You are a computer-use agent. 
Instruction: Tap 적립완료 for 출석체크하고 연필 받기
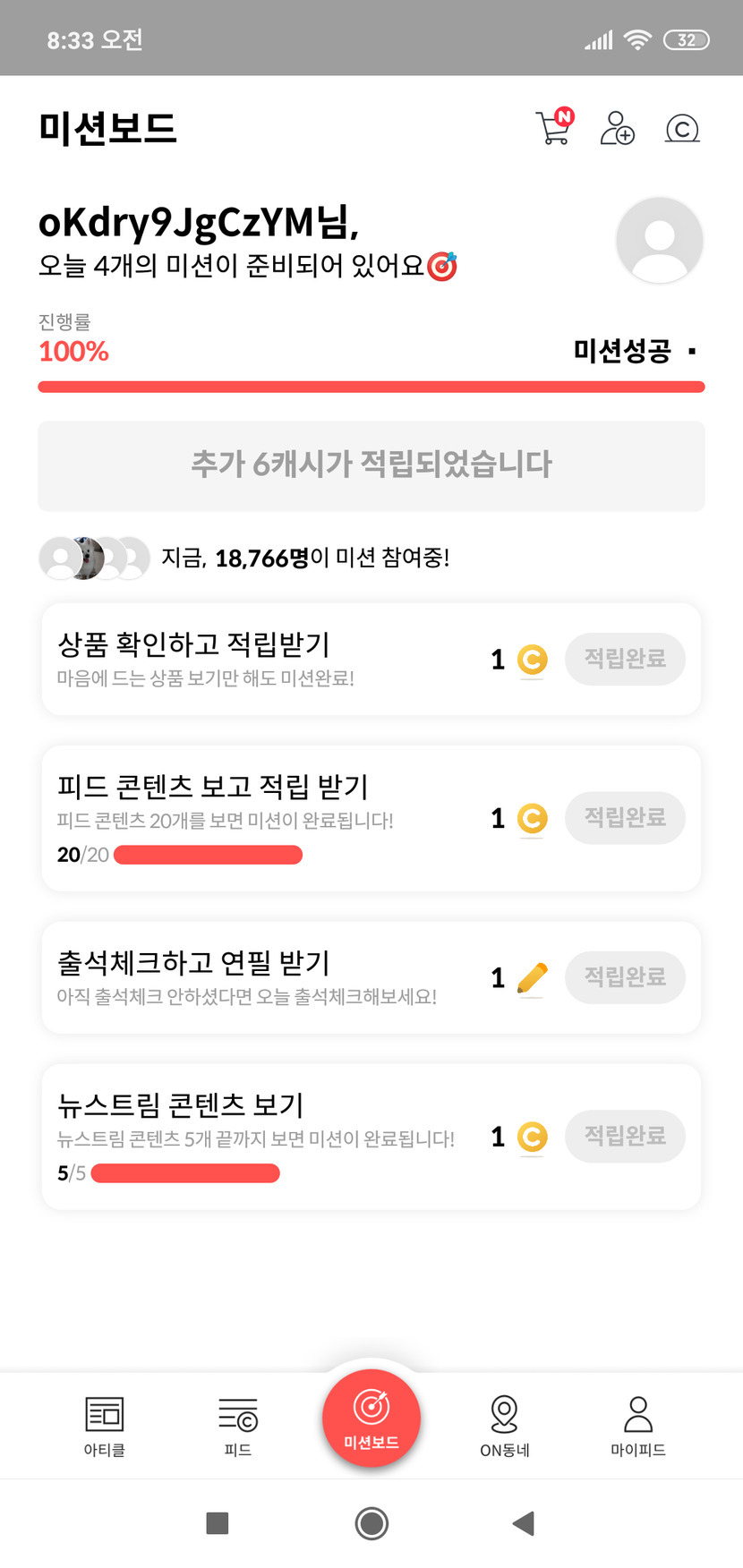625,977
